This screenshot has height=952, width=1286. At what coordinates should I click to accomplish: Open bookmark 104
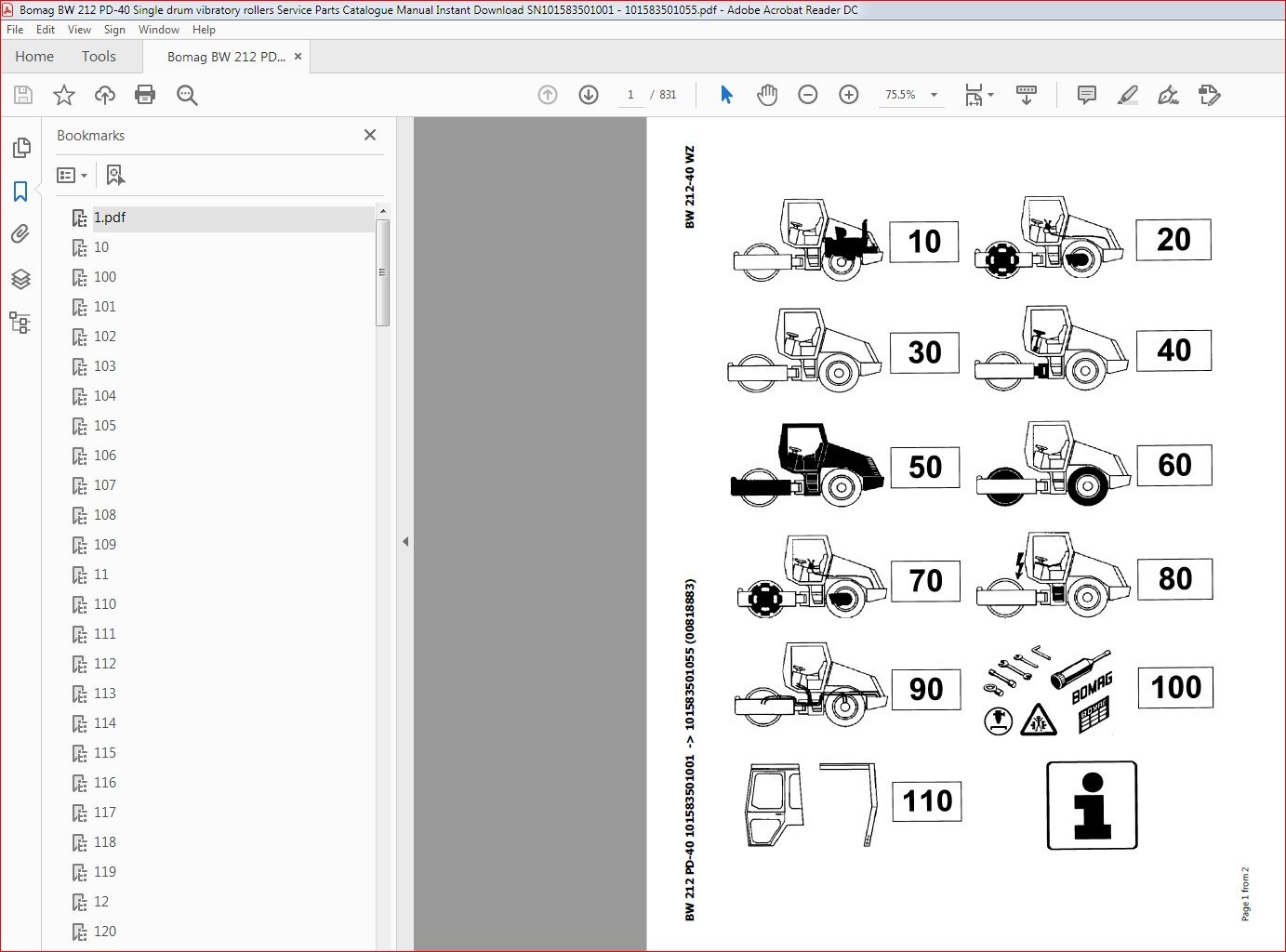point(105,396)
